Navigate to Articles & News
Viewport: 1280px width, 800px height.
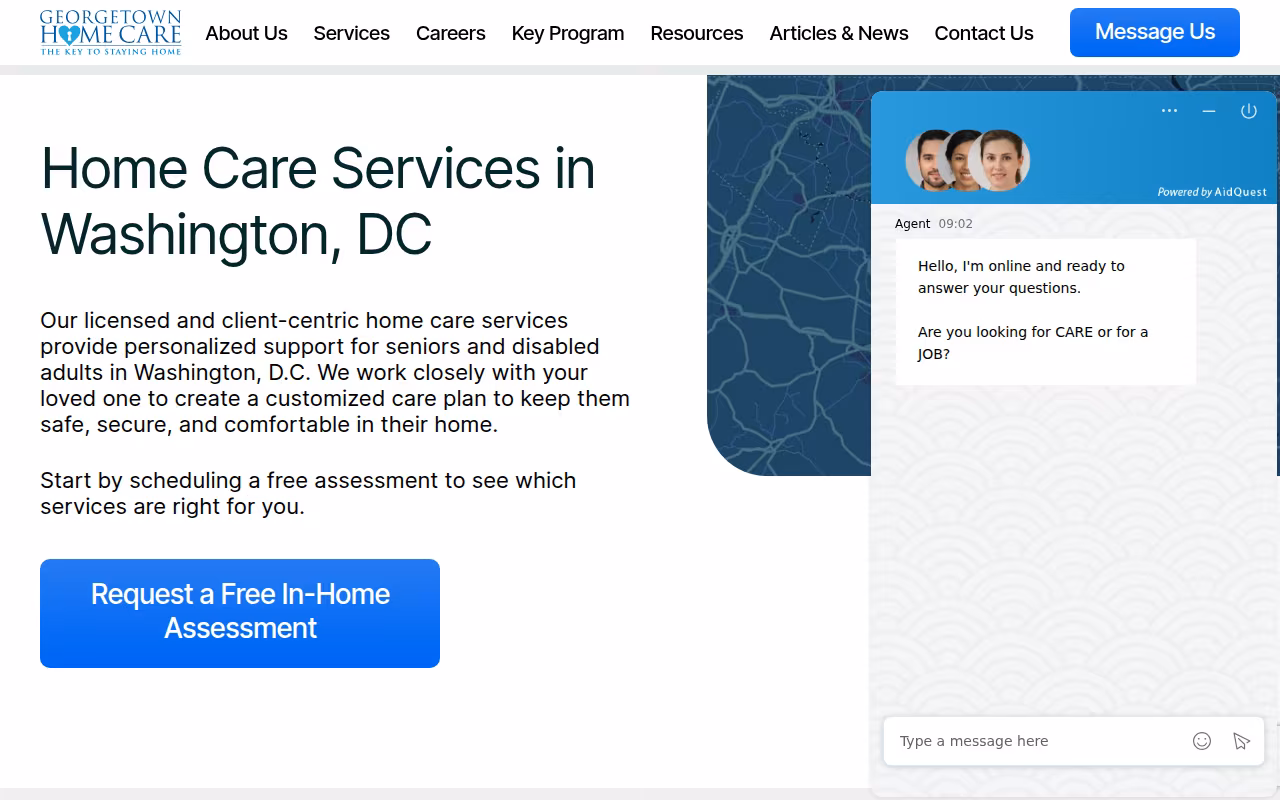click(839, 33)
